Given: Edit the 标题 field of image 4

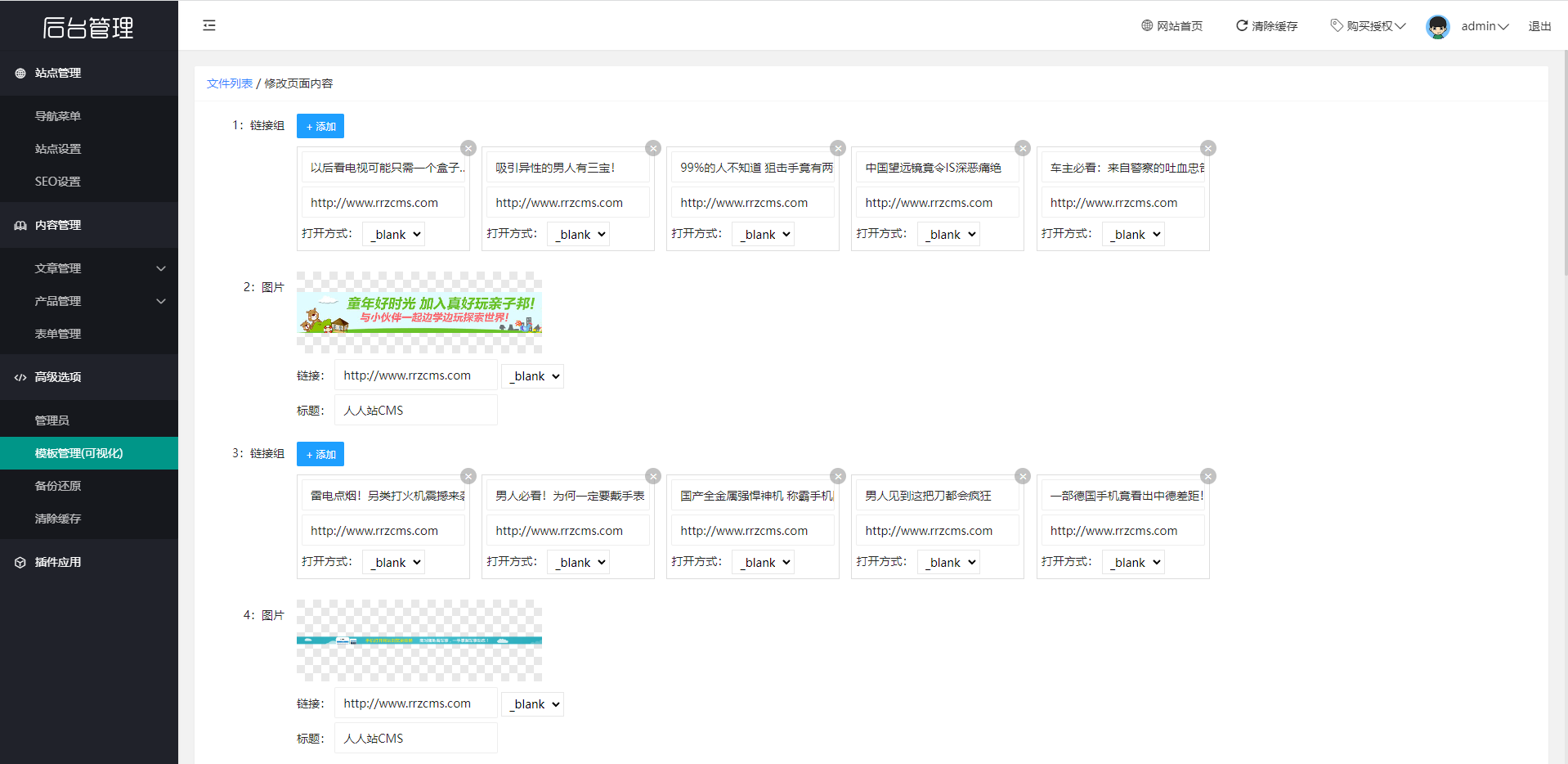Looking at the screenshot, I should [415, 738].
